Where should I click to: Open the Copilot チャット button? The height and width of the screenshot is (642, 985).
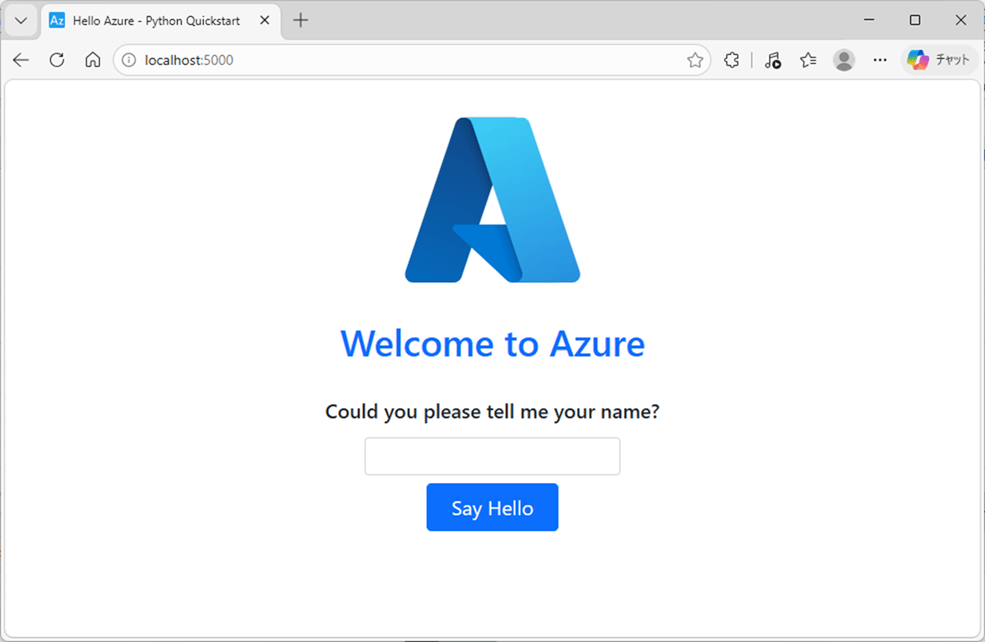tap(939, 60)
